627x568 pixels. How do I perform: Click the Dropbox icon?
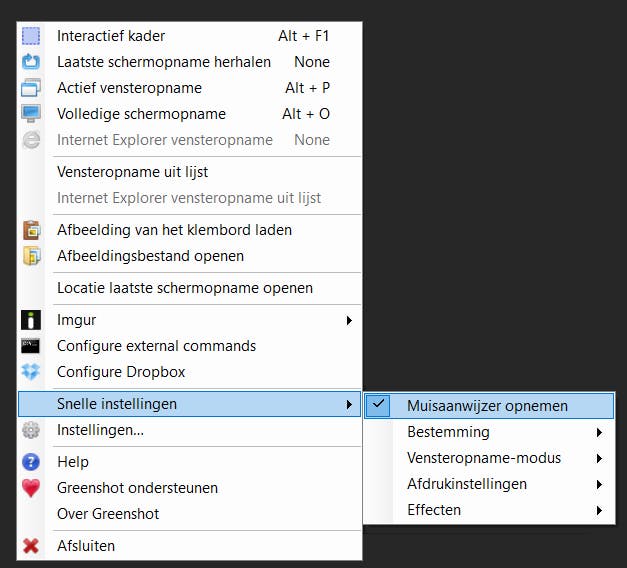pyautogui.click(x=31, y=372)
